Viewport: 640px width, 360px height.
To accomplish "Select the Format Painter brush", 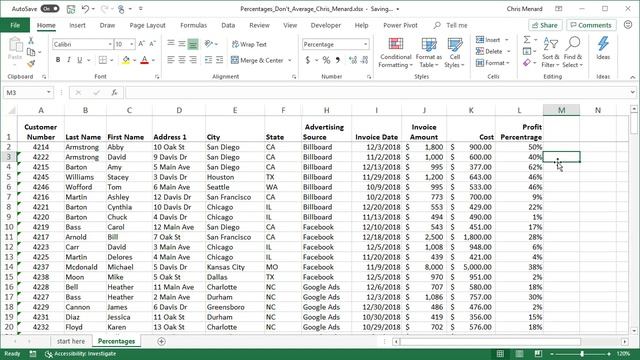I will point(31,63).
